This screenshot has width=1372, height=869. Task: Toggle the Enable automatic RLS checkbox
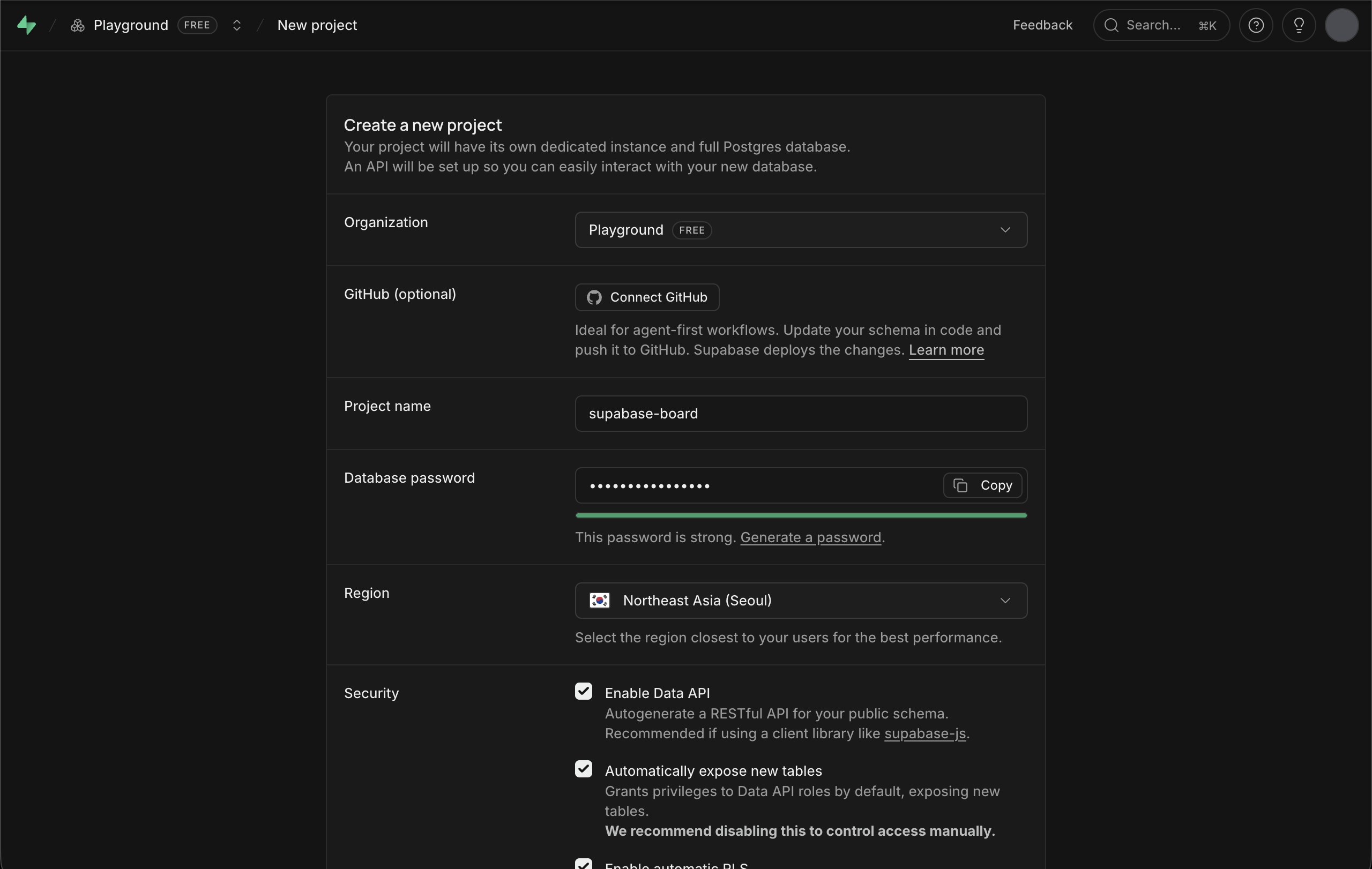pos(584,864)
